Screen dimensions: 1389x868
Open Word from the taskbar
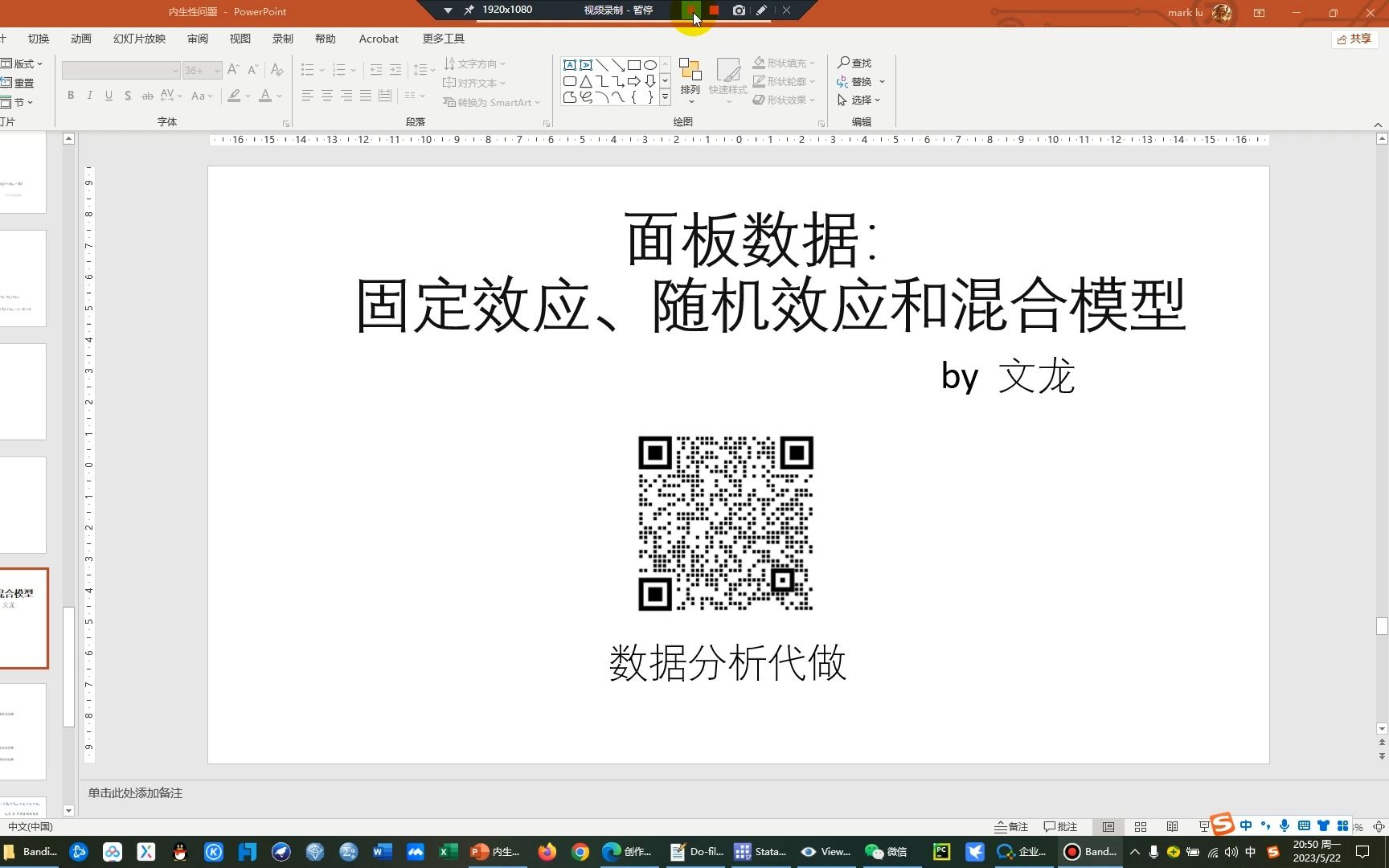pos(382,852)
